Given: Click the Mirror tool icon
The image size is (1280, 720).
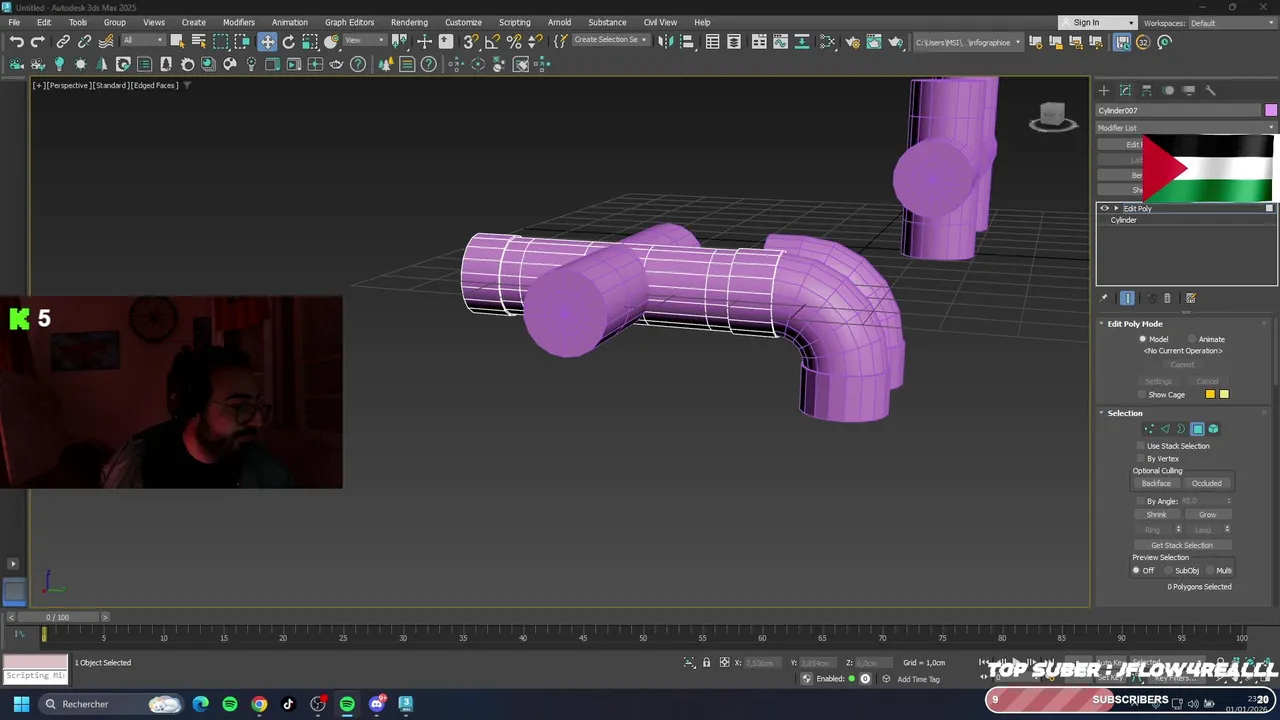Looking at the screenshot, I should [665, 41].
